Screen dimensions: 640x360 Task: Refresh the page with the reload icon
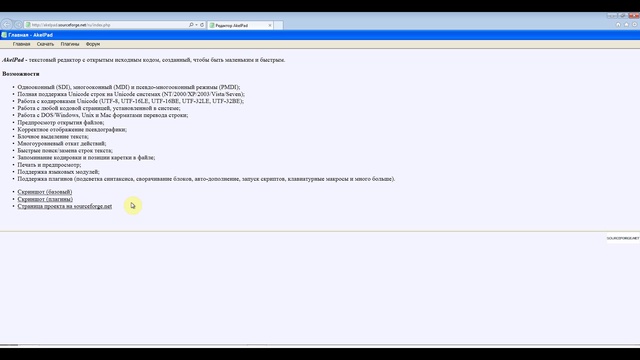202,25
